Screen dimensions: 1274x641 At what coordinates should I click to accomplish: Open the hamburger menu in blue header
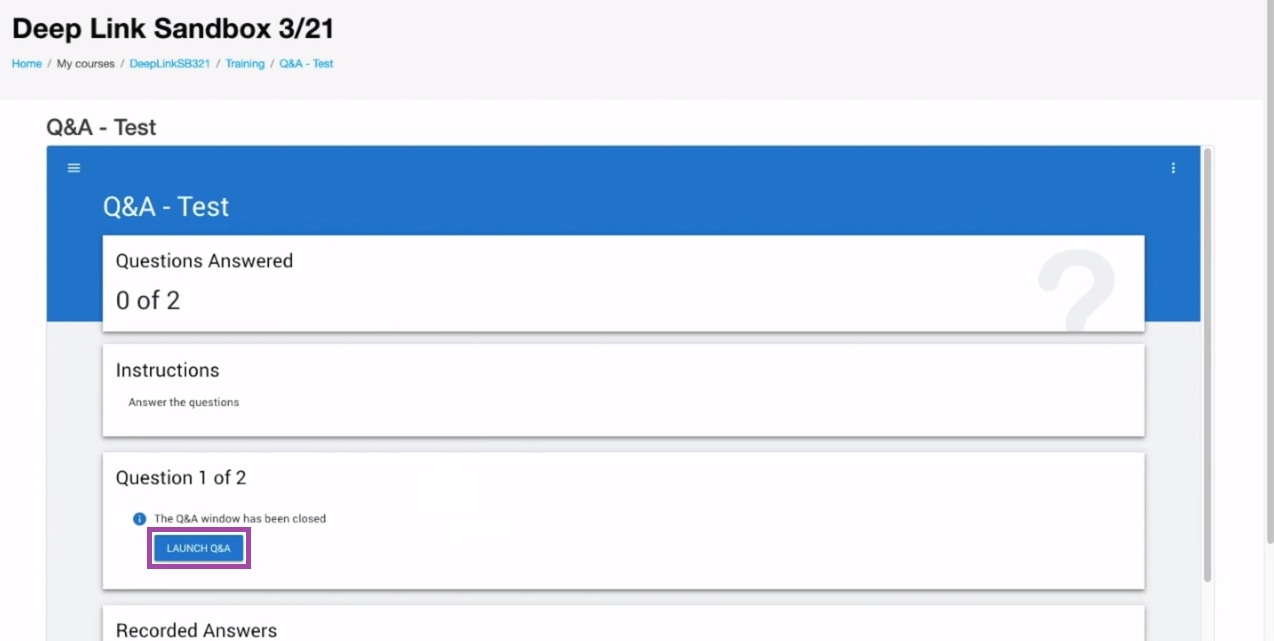73,168
